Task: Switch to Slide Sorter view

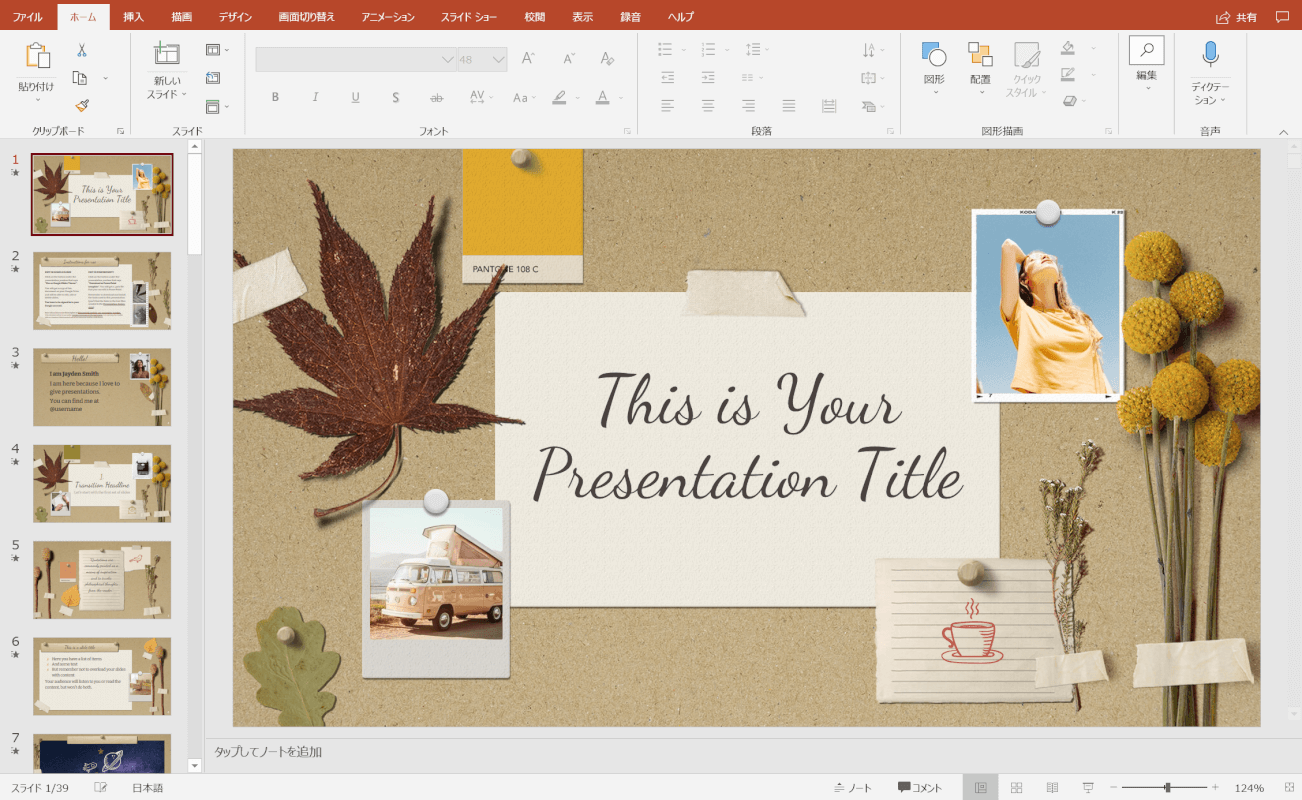Action: [1016, 788]
